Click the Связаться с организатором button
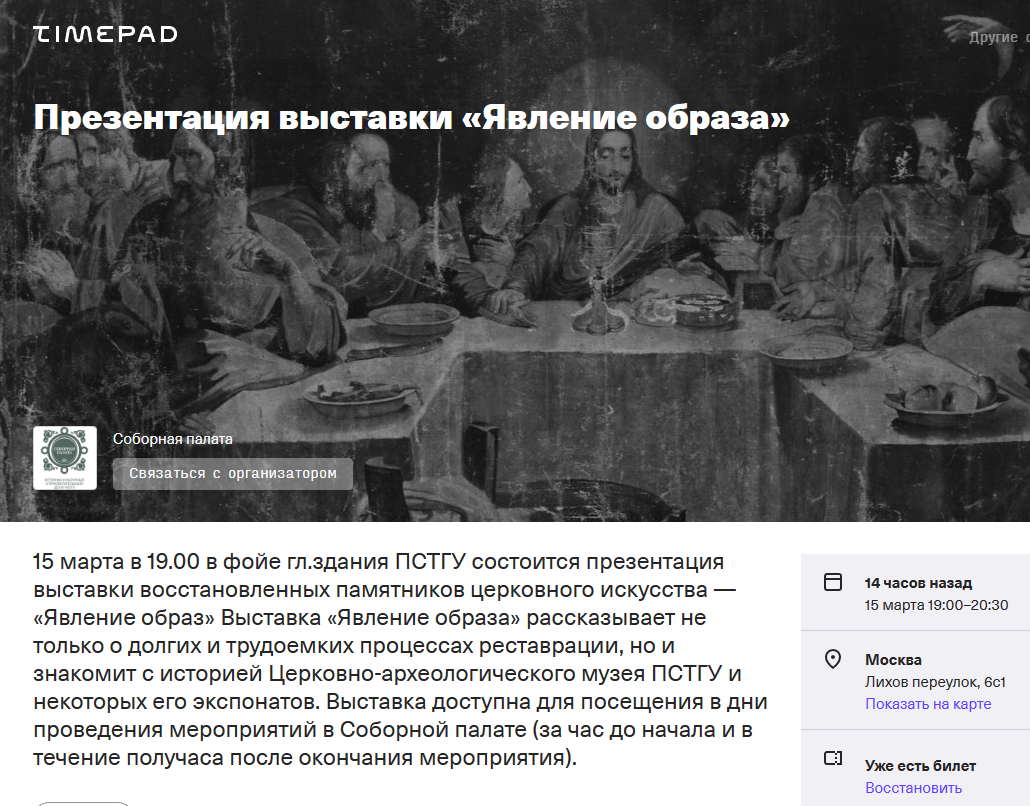Image resolution: width=1030 pixels, height=806 pixels. (x=233, y=474)
